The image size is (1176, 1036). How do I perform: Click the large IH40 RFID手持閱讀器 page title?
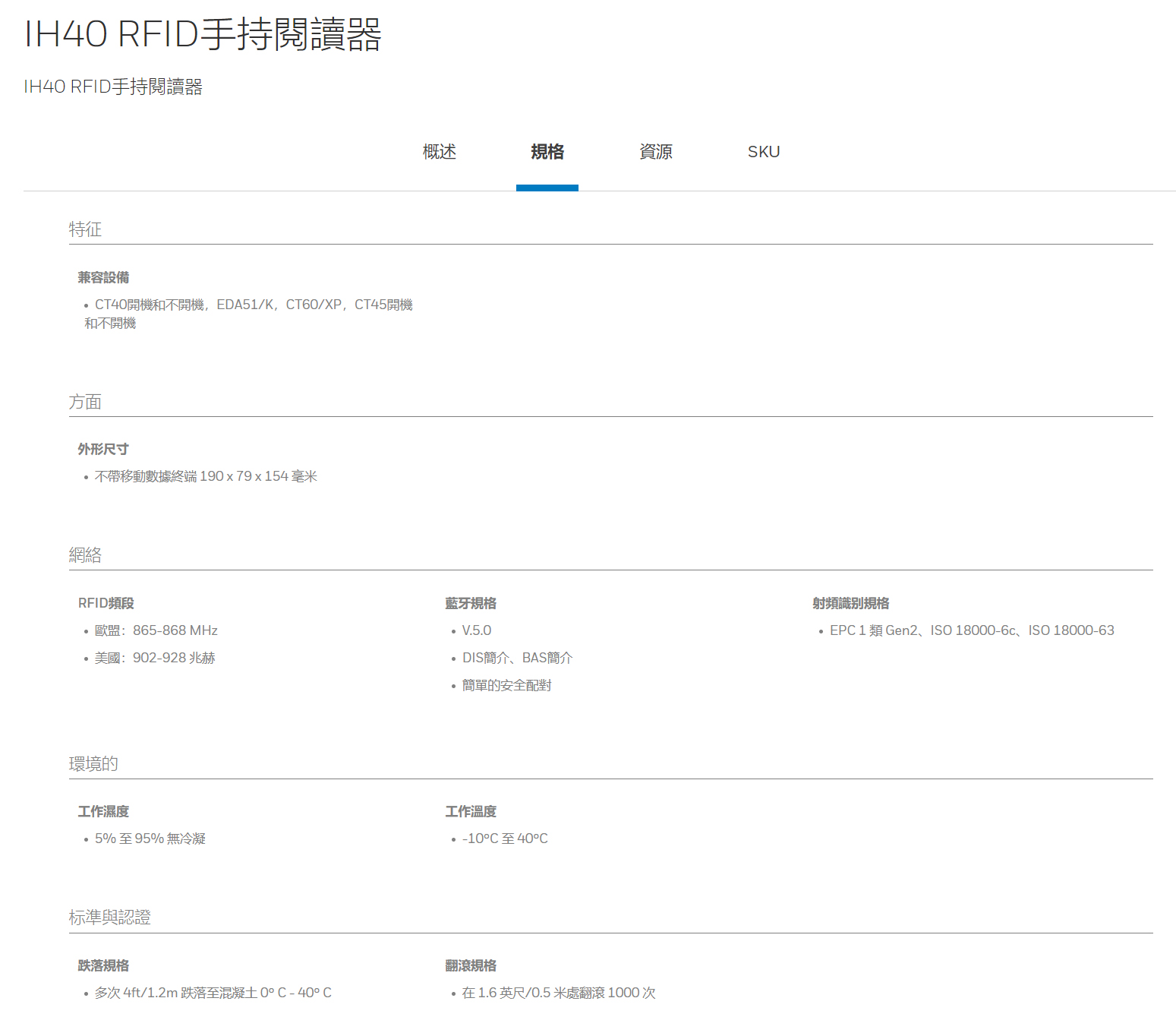point(203,35)
